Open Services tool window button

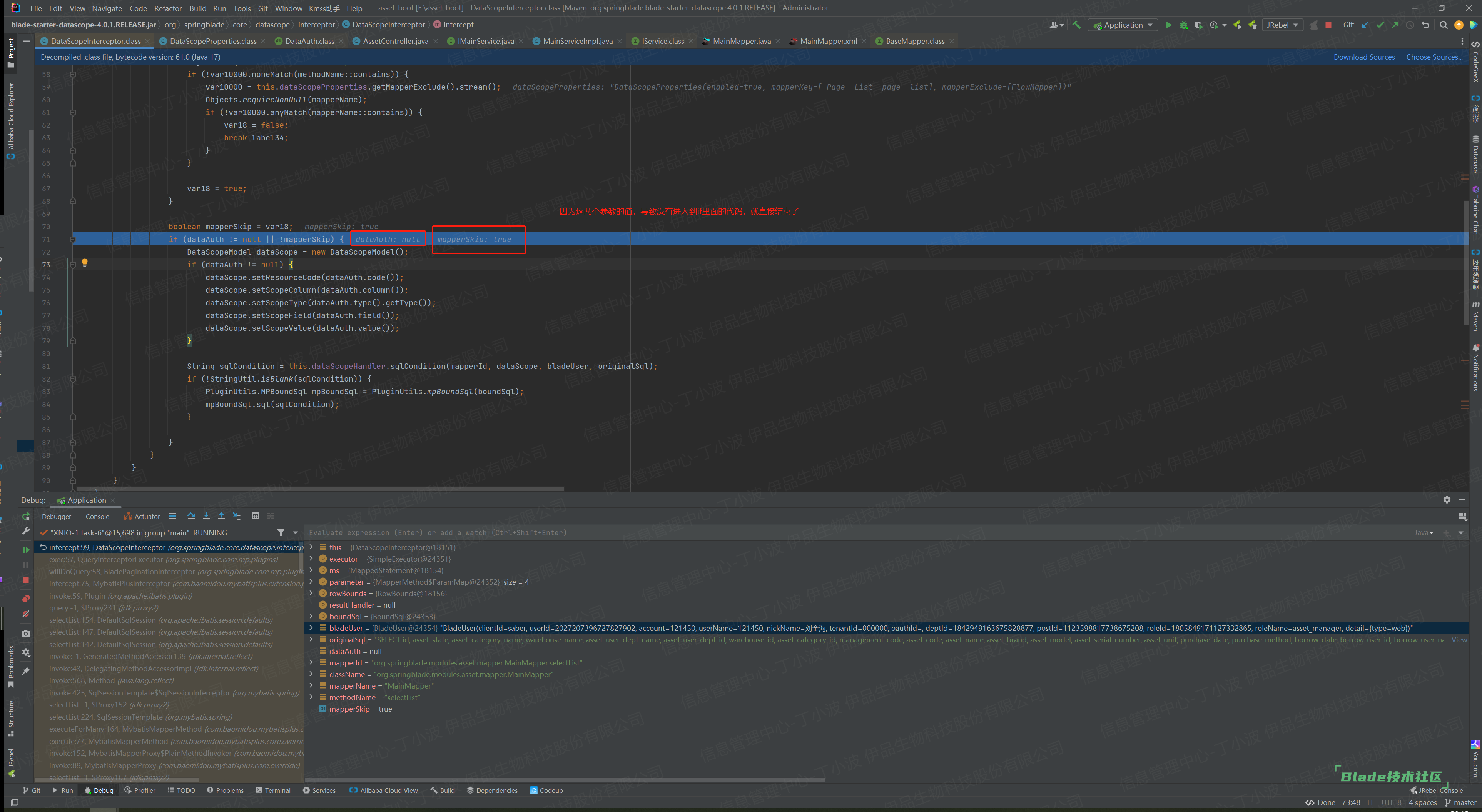point(319,790)
